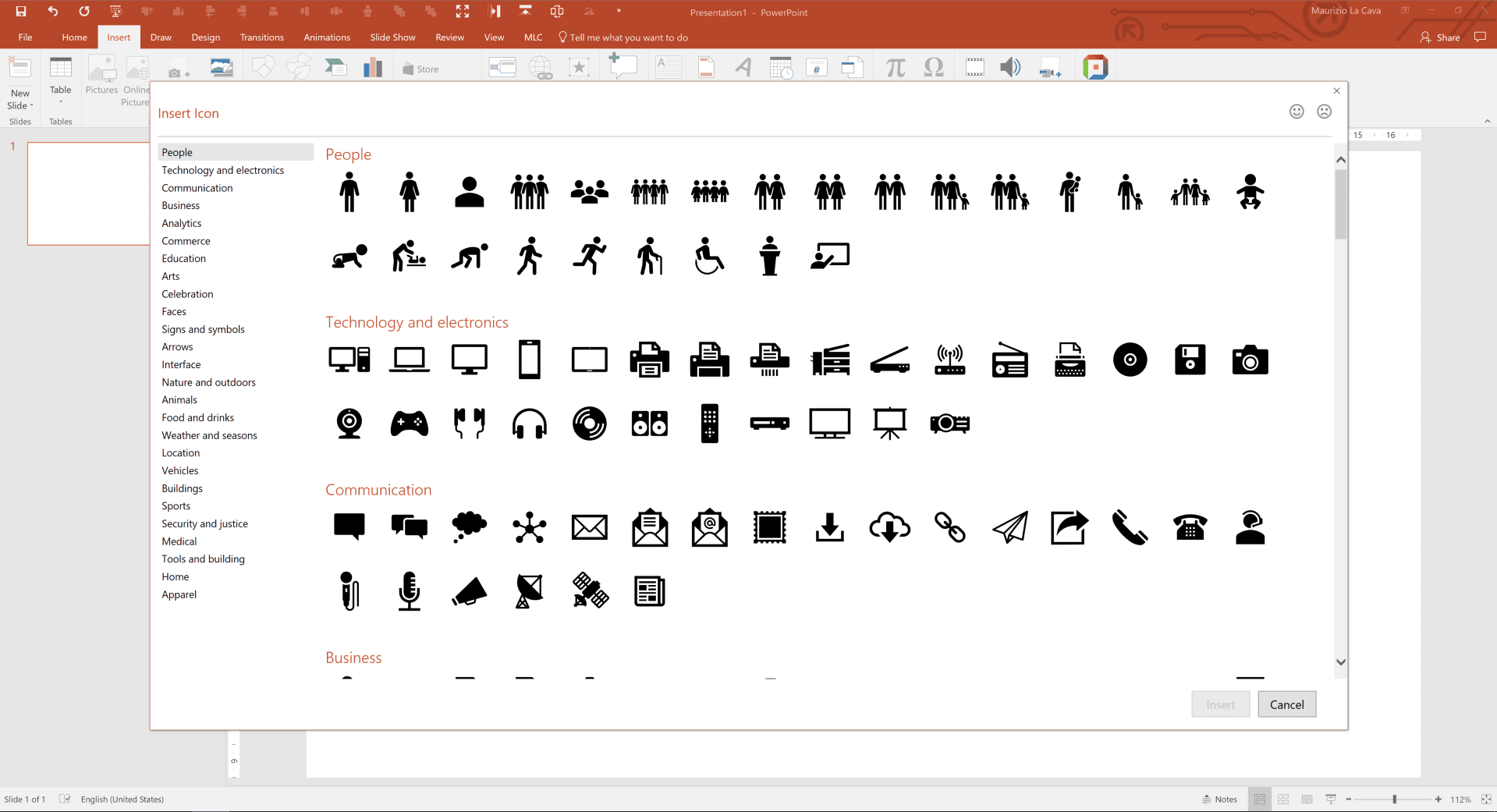Screen dimensions: 1497x812
Task: Click the Share button
Action: pos(1439,37)
